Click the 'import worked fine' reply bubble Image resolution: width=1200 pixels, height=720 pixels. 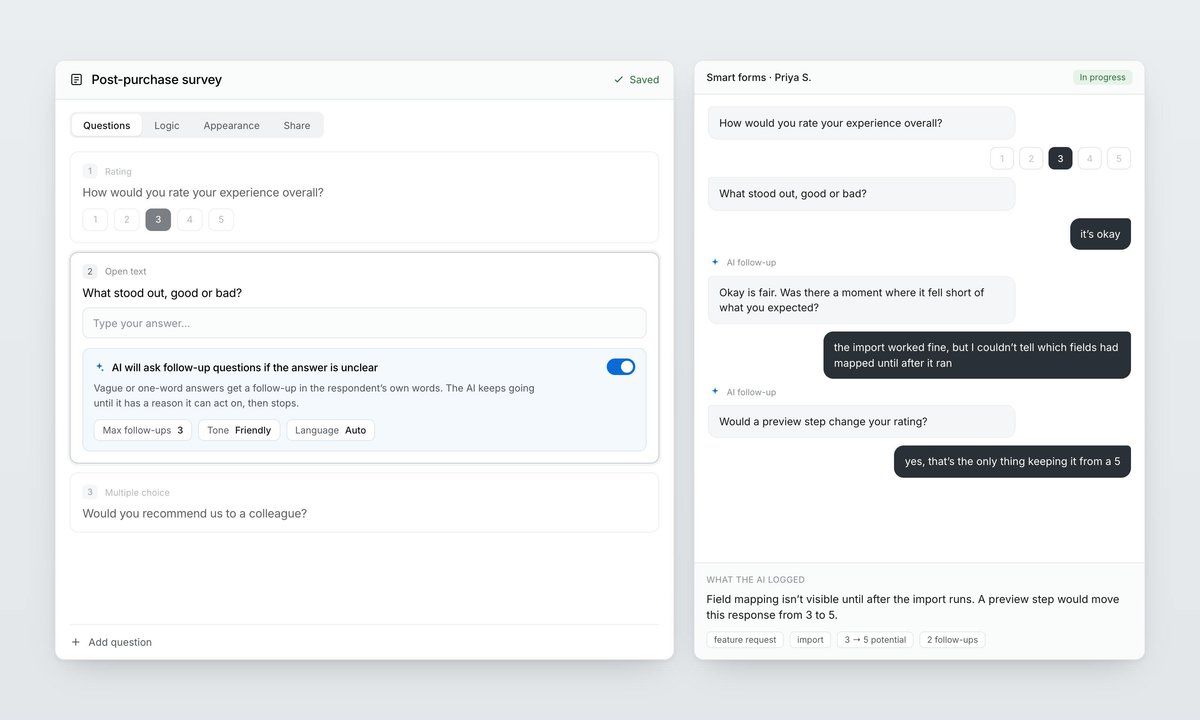[x=977, y=355]
